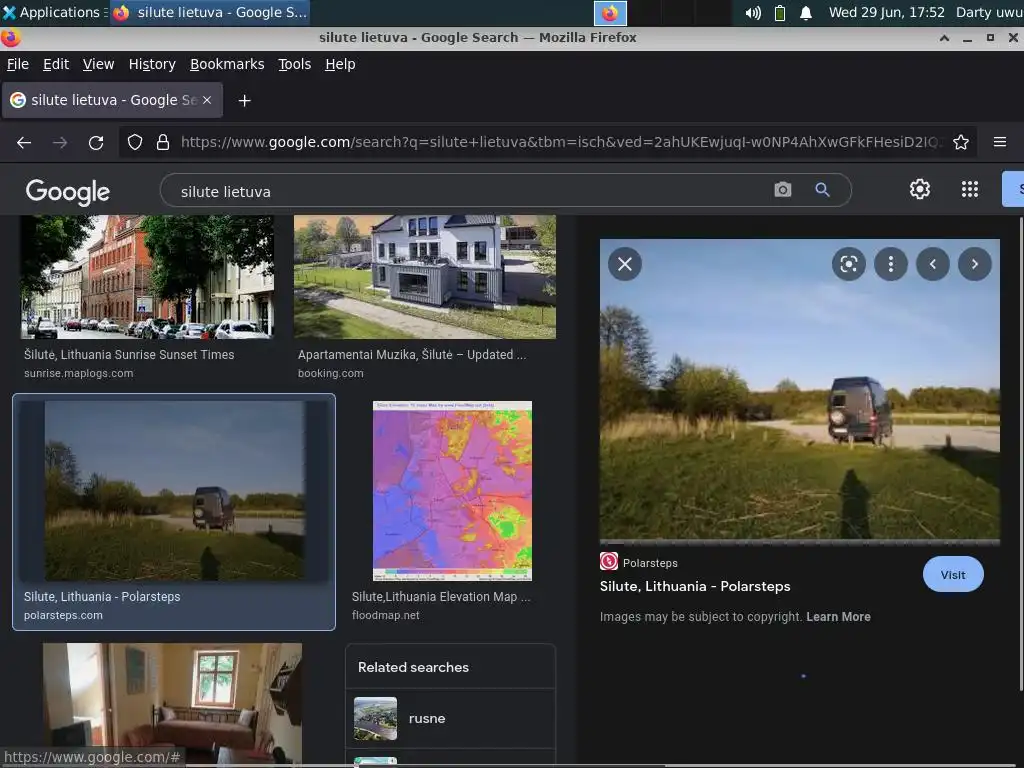1024x768 pixels.
Task: Open the File menu
Action: click(x=18, y=64)
